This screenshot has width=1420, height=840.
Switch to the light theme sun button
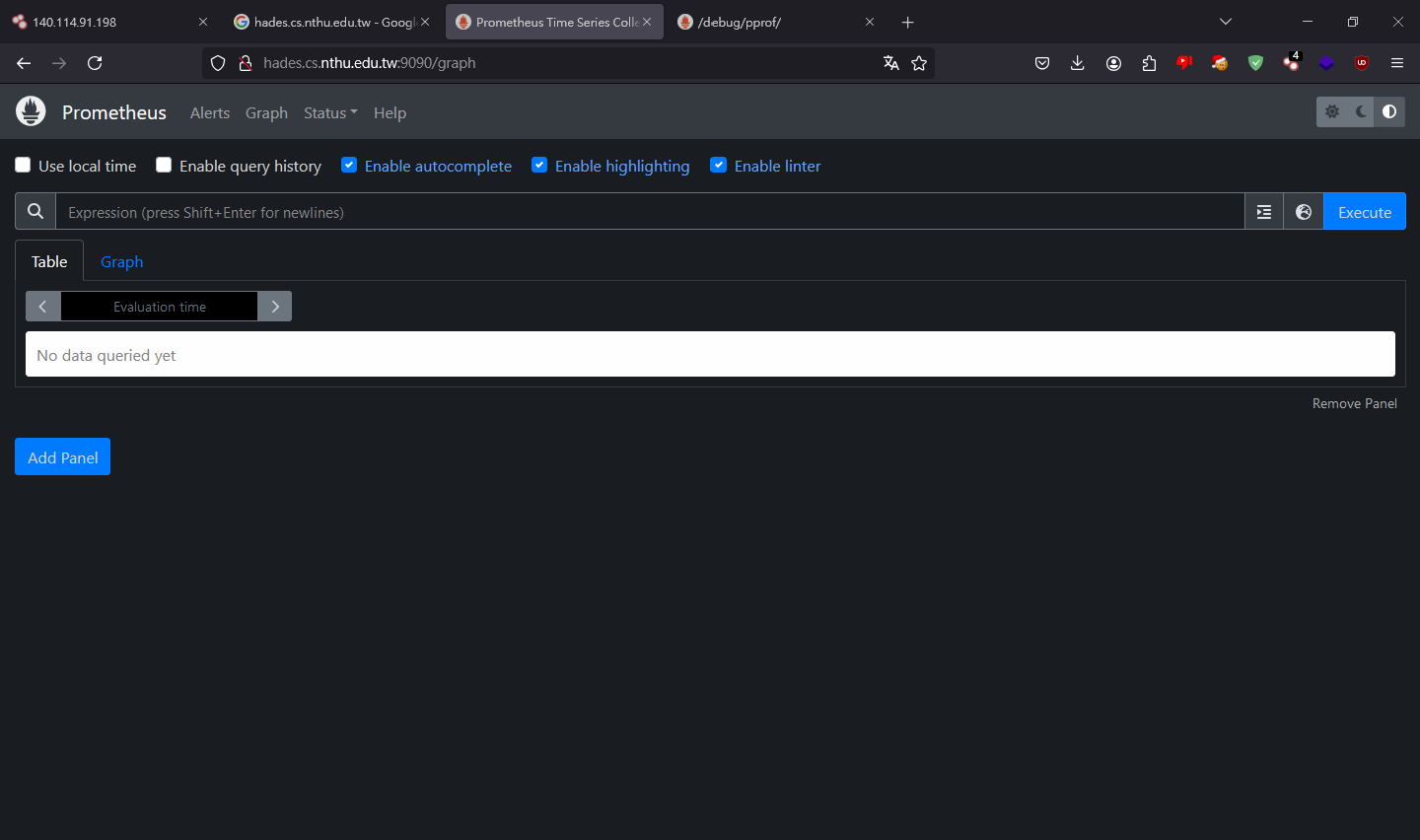click(1332, 112)
